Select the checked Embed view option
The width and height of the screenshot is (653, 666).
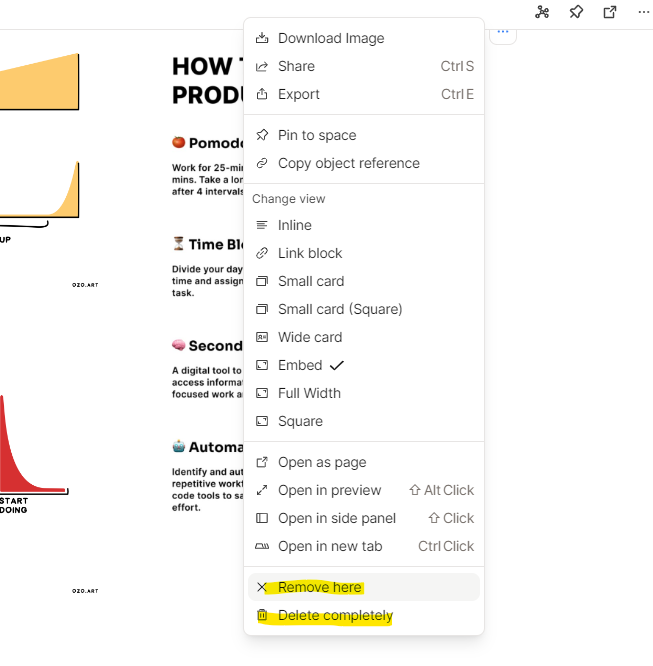[x=300, y=365]
